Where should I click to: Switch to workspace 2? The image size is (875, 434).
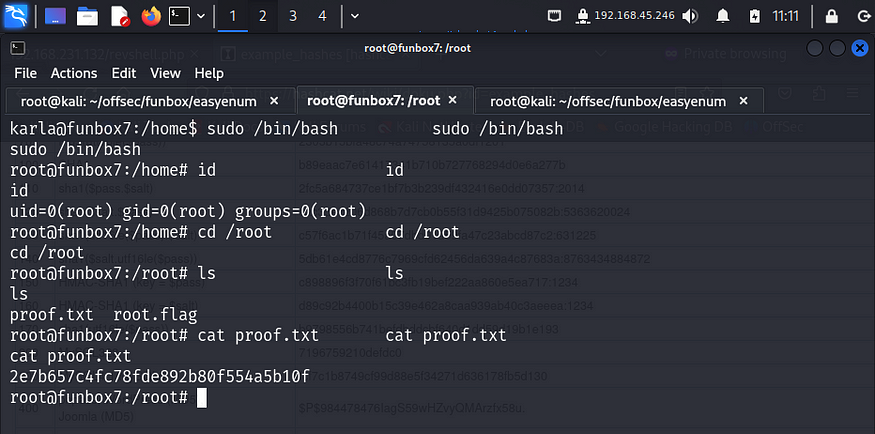pos(262,16)
